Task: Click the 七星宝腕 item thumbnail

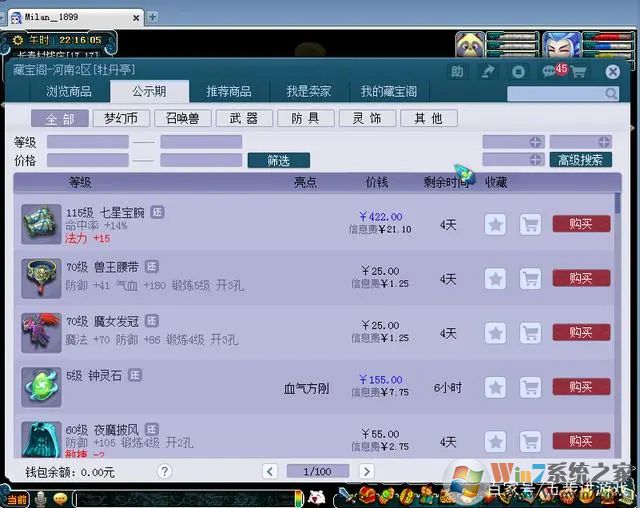Action: pyautogui.click(x=42, y=223)
